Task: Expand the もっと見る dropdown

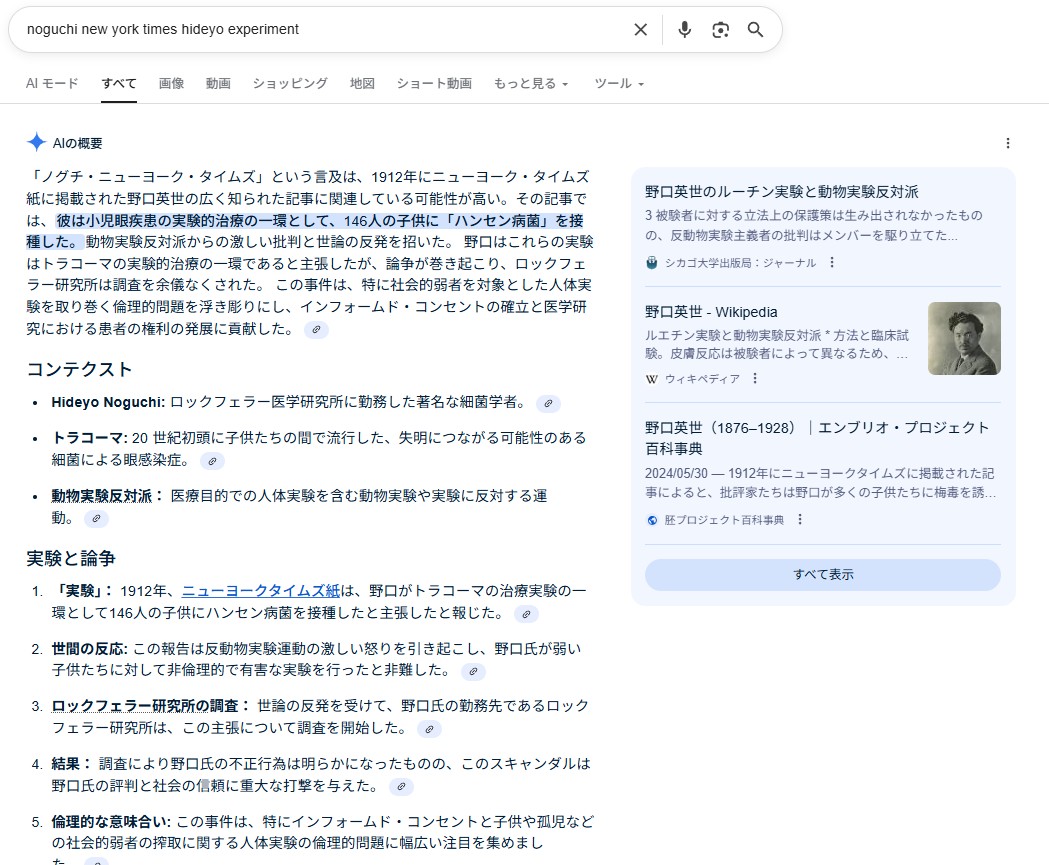Action: click(530, 84)
